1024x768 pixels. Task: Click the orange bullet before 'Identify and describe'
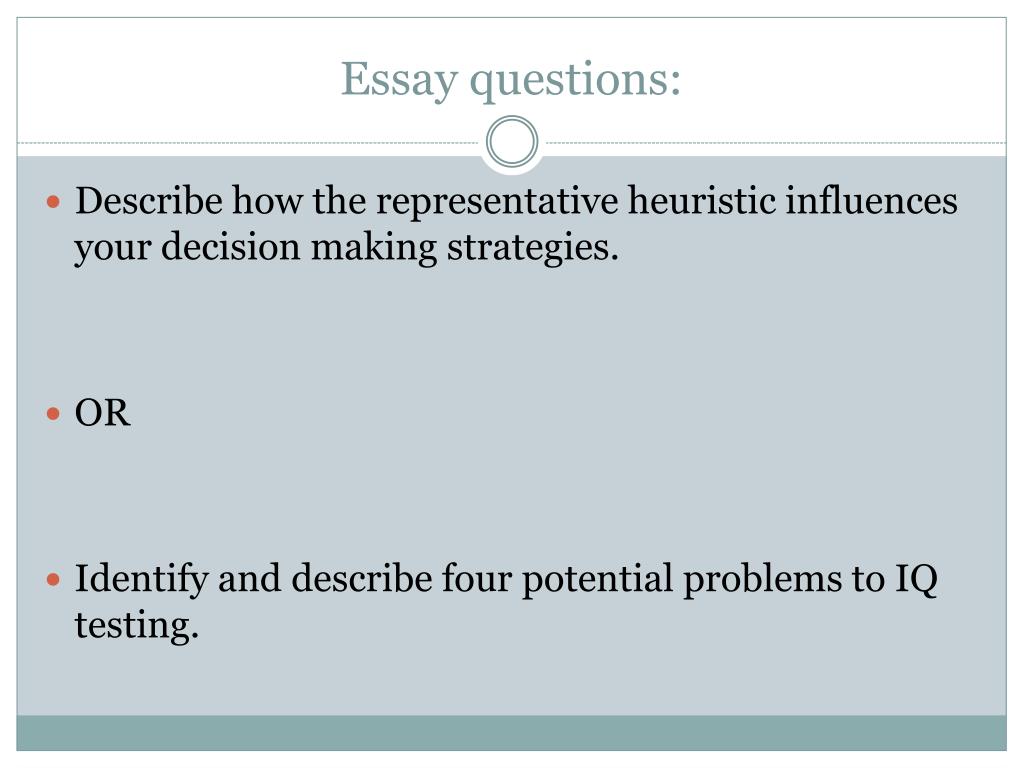click(54, 579)
